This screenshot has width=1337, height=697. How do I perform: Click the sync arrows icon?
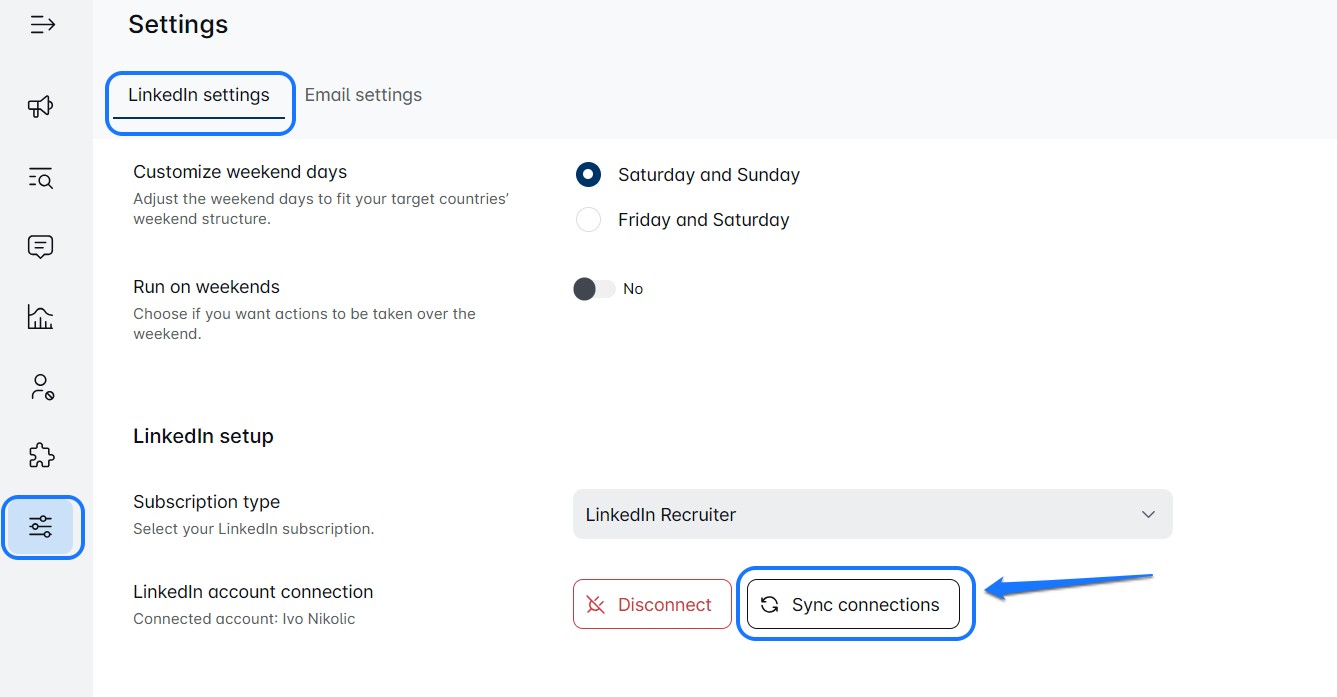(769, 604)
